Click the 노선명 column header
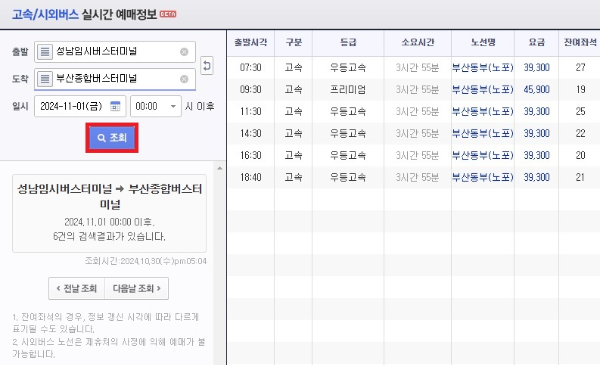 point(483,42)
